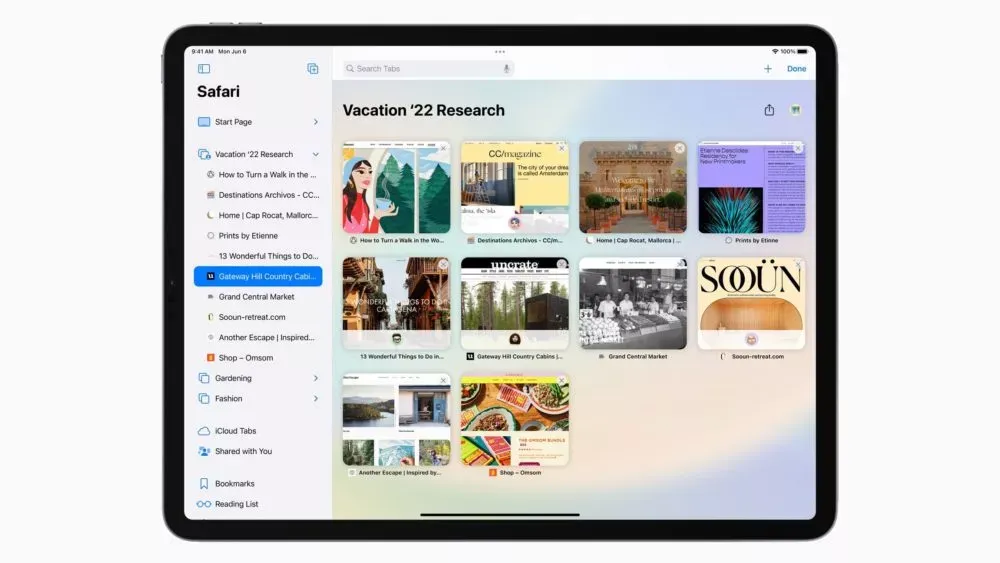
Task: Tap the microphone in search field
Action: coord(507,69)
